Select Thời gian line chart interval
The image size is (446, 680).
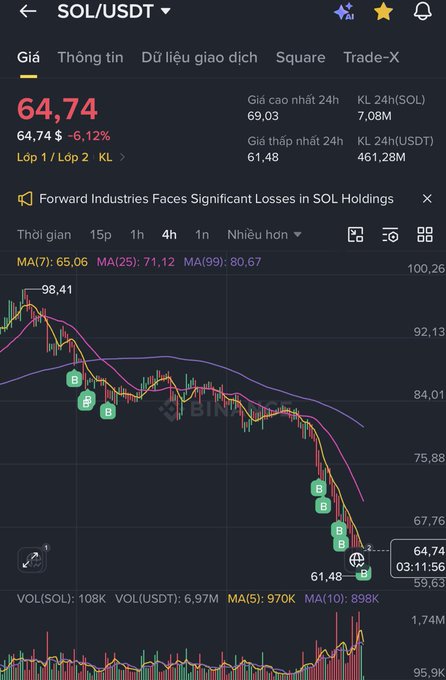pyautogui.click(x=44, y=235)
